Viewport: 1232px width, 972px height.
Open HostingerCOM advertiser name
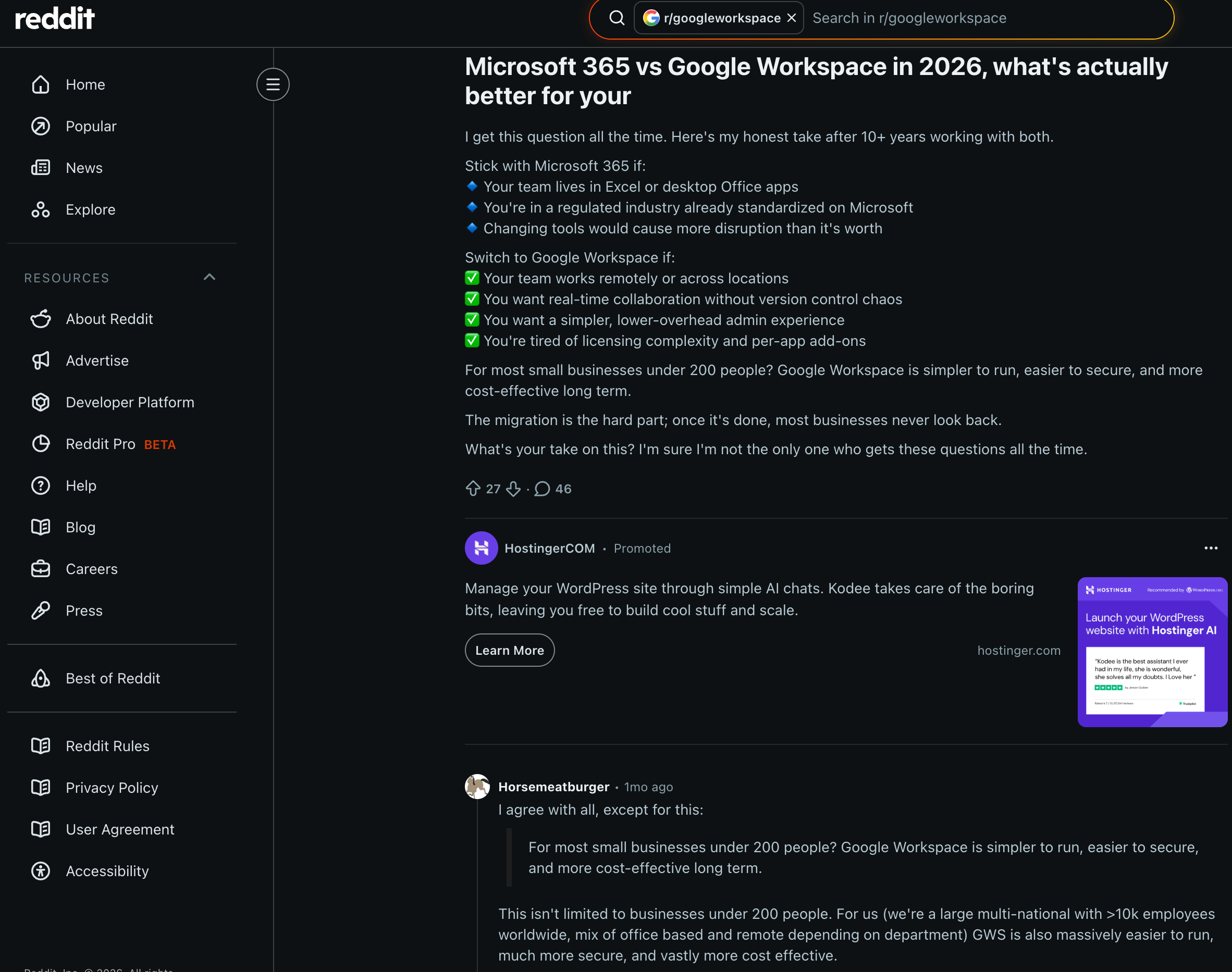[549, 547]
